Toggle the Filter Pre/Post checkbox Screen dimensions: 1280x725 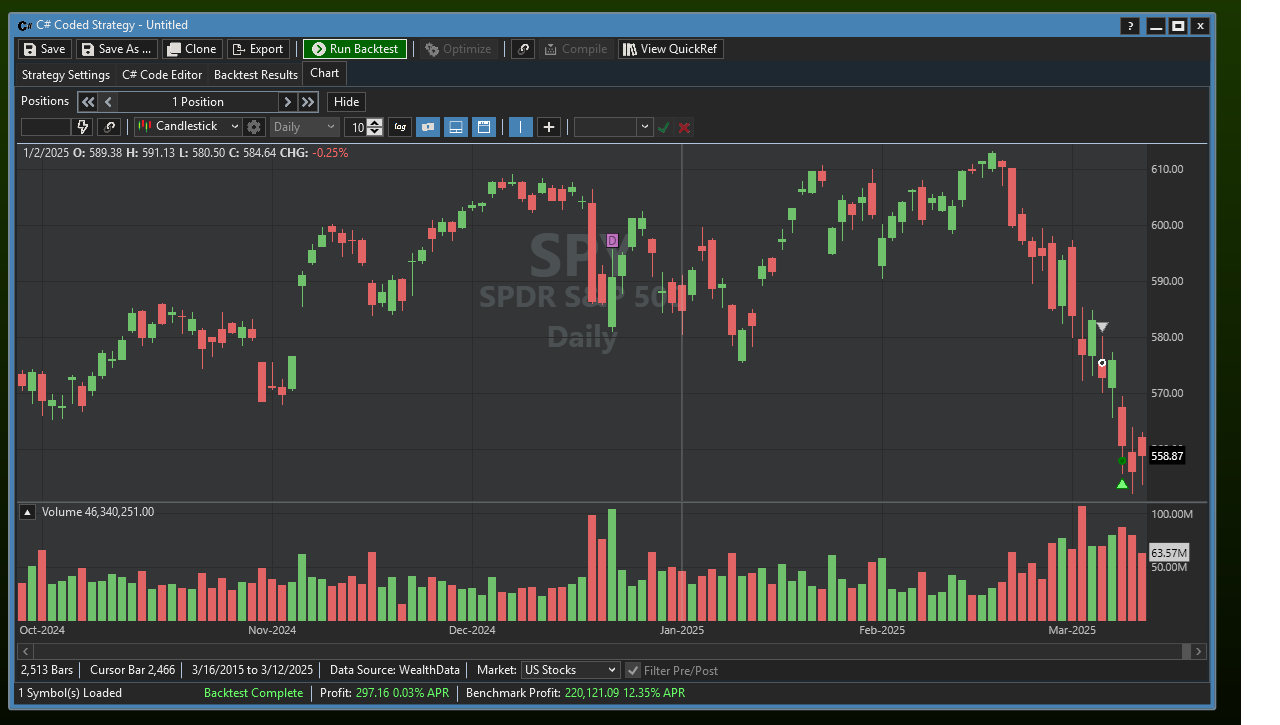click(633, 670)
